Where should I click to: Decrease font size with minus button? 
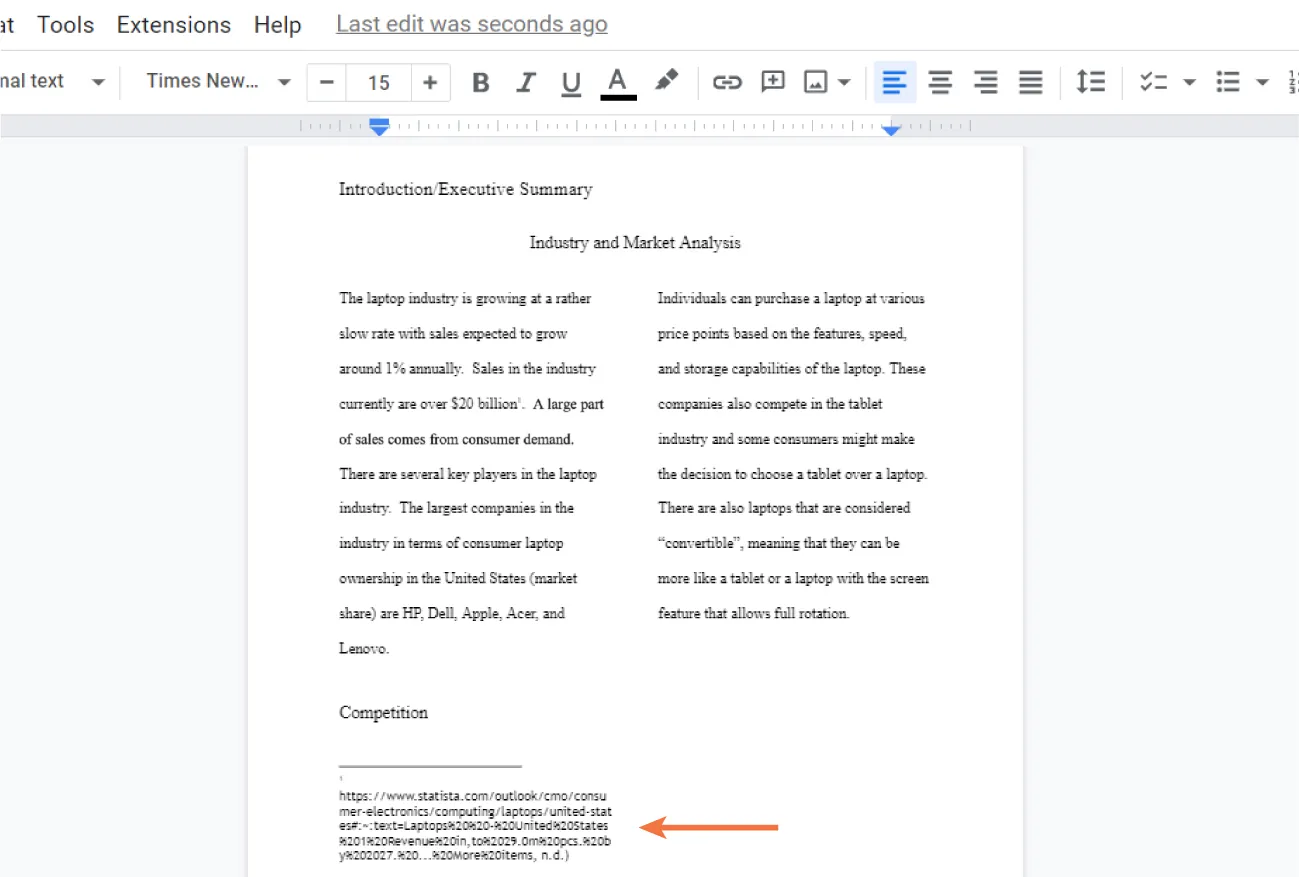pyautogui.click(x=326, y=82)
